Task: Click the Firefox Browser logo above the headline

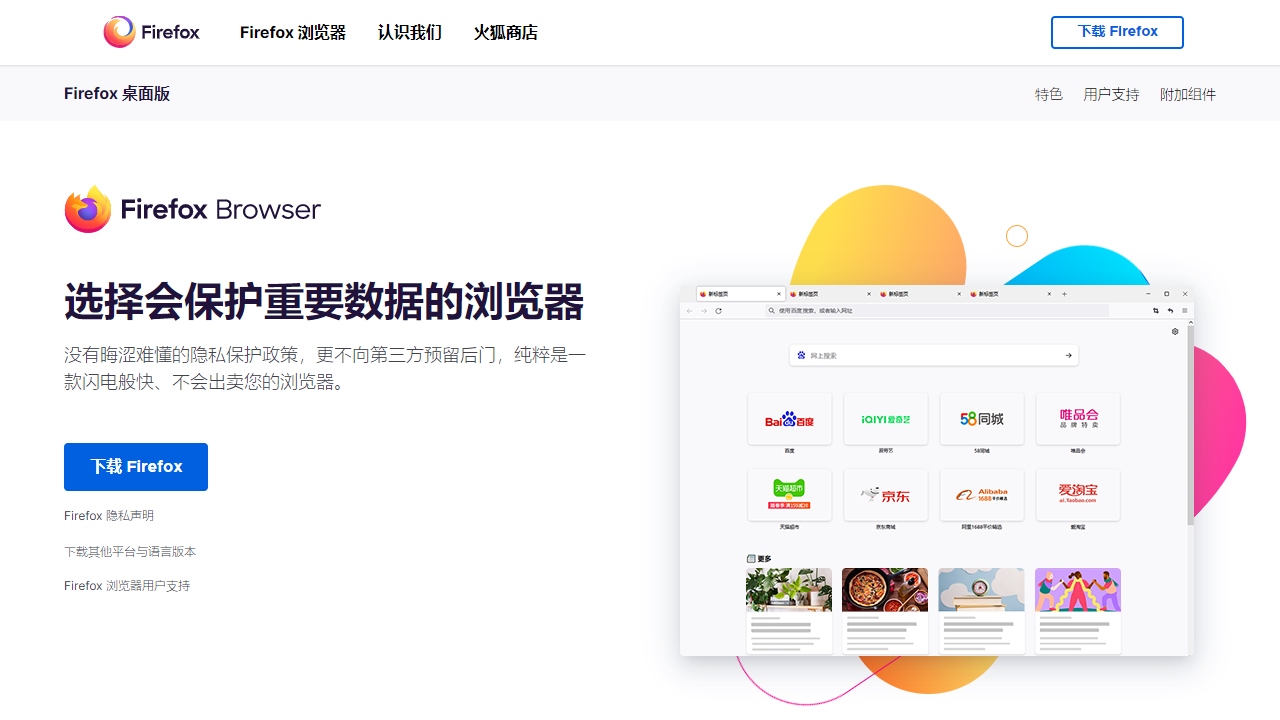Action: (192, 209)
